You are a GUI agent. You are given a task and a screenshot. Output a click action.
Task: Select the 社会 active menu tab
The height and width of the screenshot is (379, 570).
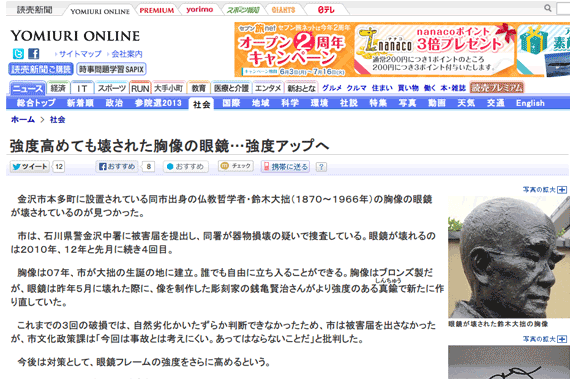point(201,104)
